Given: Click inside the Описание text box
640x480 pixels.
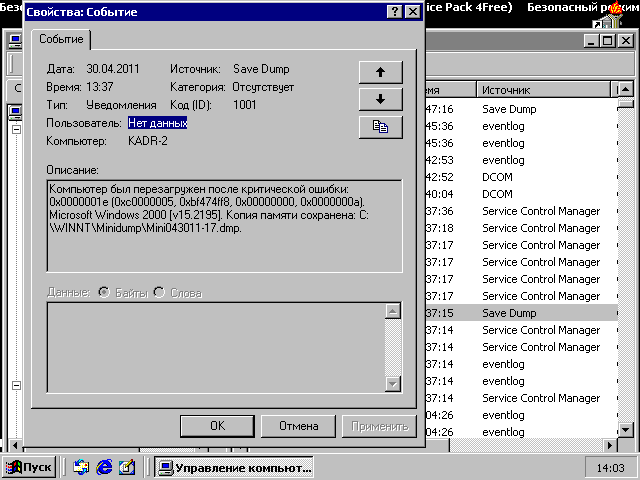Looking at the screenshot, I should [x=224, y=226].
